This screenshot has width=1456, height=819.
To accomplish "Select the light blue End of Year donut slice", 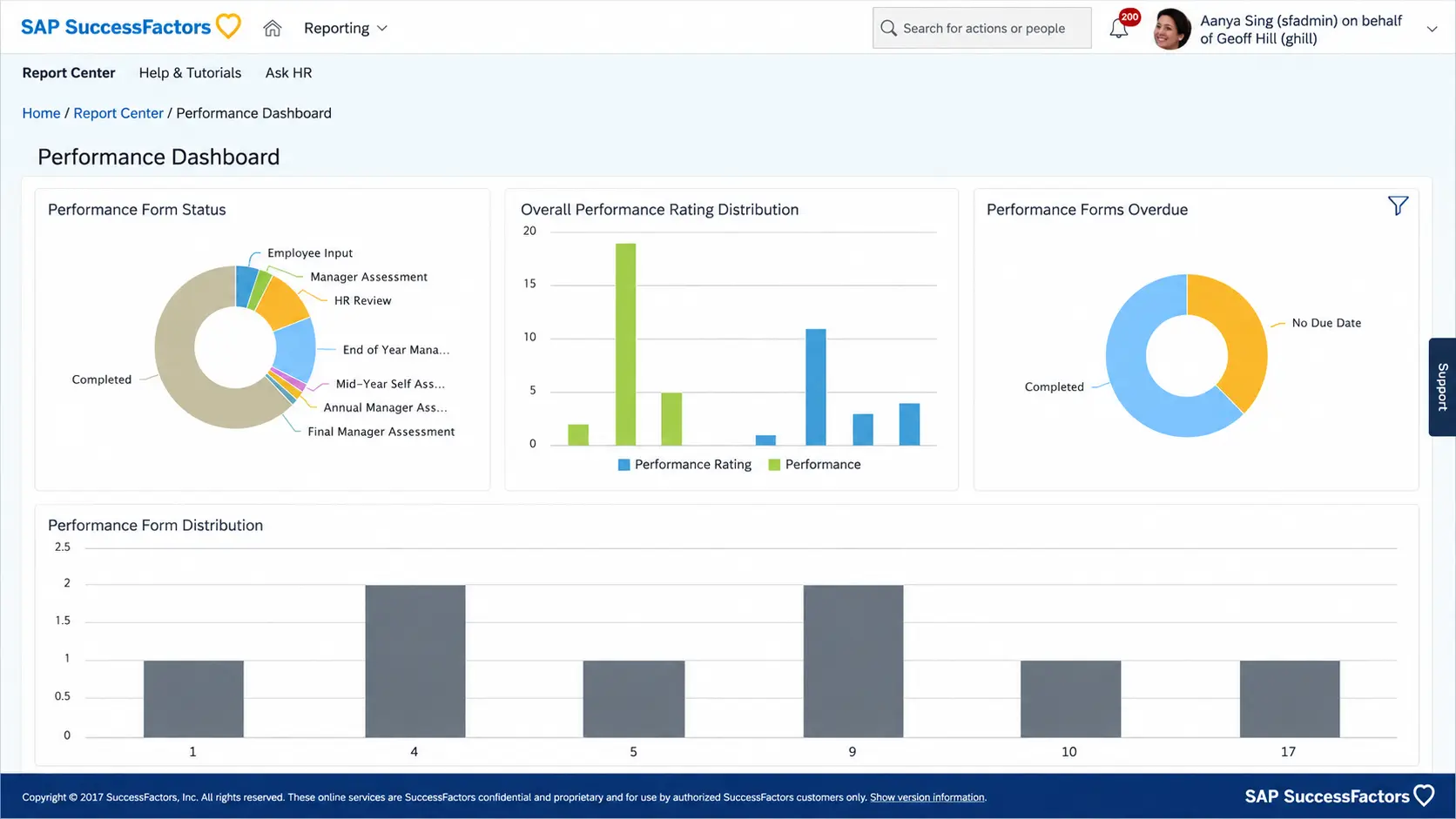I will (x=296, y=349).
